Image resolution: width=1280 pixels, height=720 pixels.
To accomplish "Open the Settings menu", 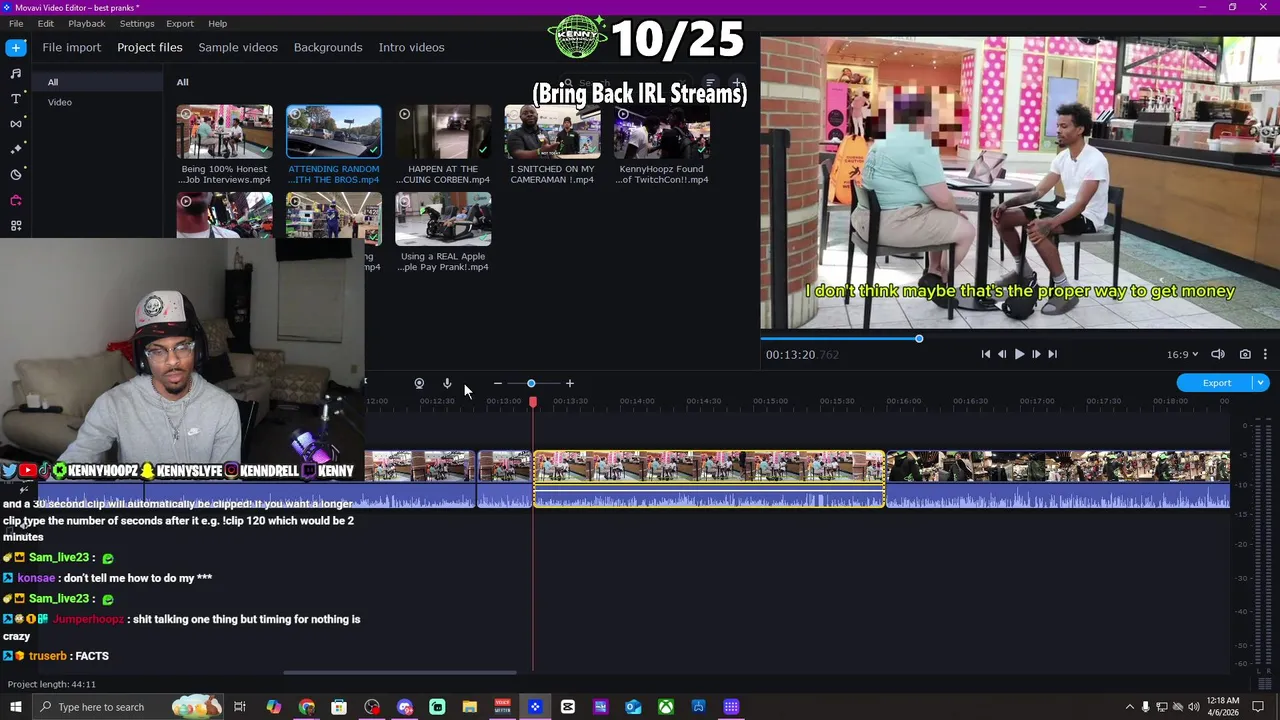I will point(137,23).
